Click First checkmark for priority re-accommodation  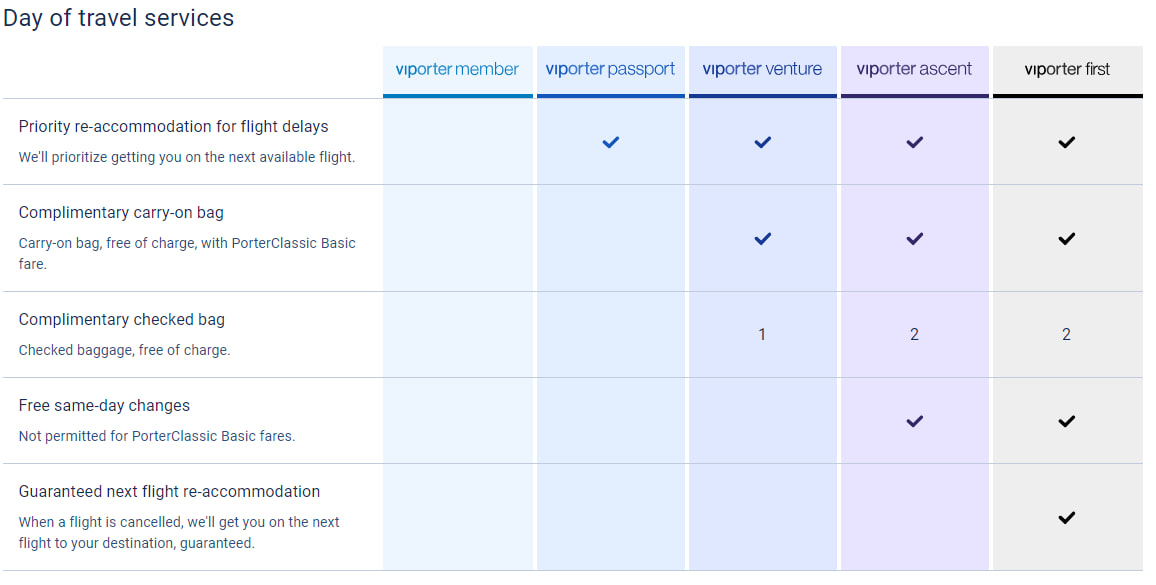pyautogui.click(x=1066, y=142)
